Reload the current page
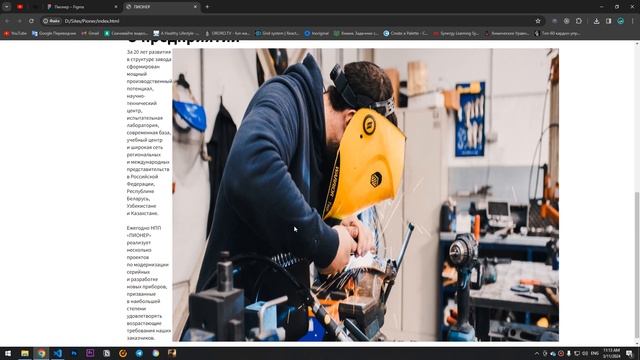 tap(31, 21)
